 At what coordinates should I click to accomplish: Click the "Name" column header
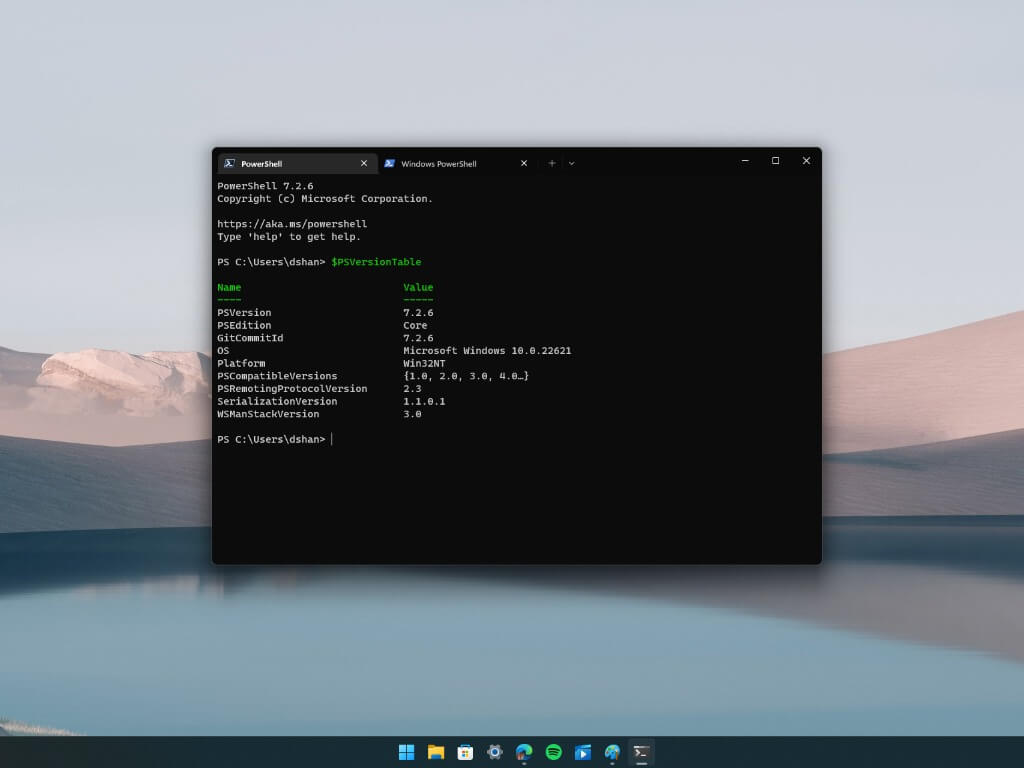[x=229, y=287]
